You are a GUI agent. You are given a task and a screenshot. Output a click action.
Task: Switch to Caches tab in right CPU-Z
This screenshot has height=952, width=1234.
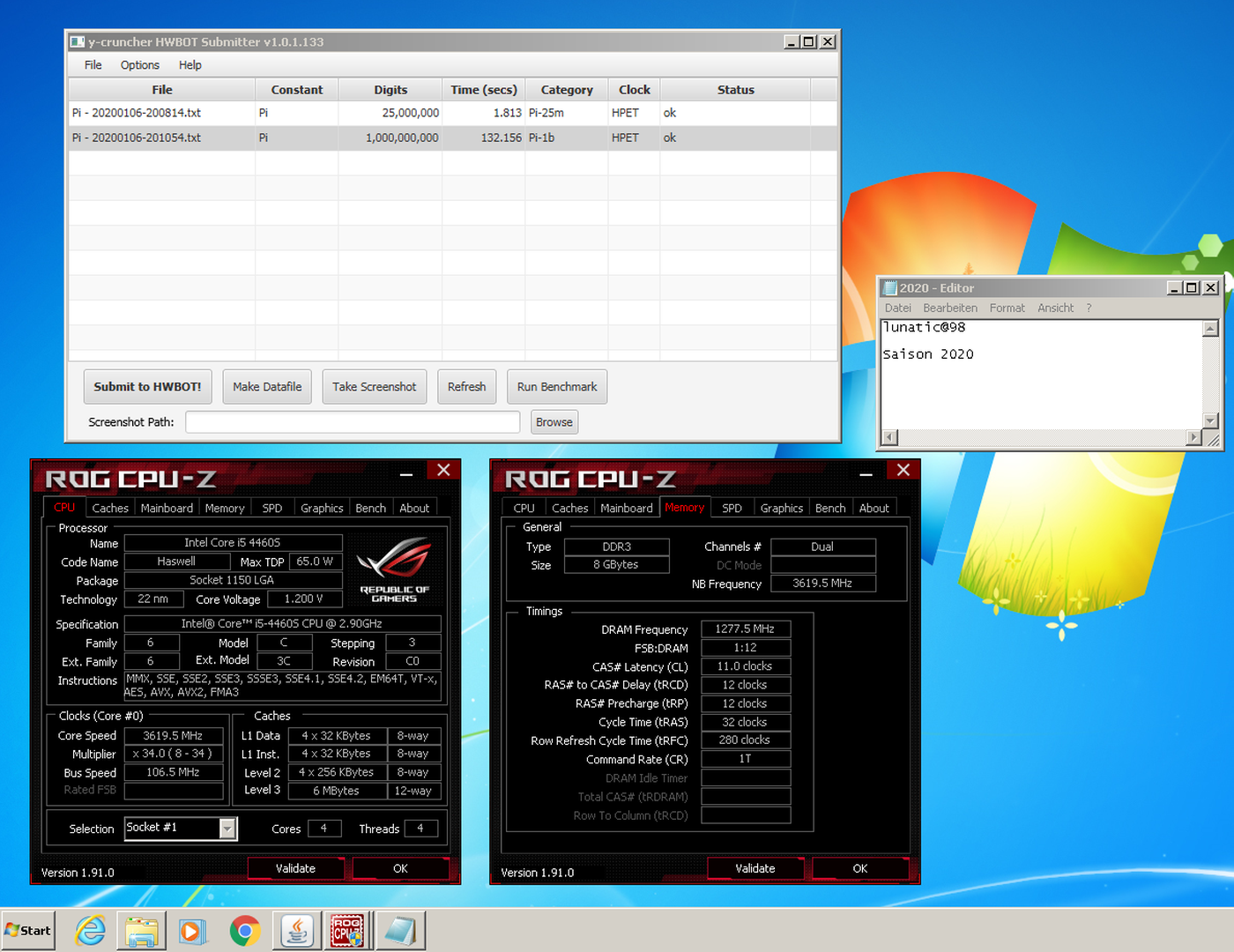(x=570, y=509)
